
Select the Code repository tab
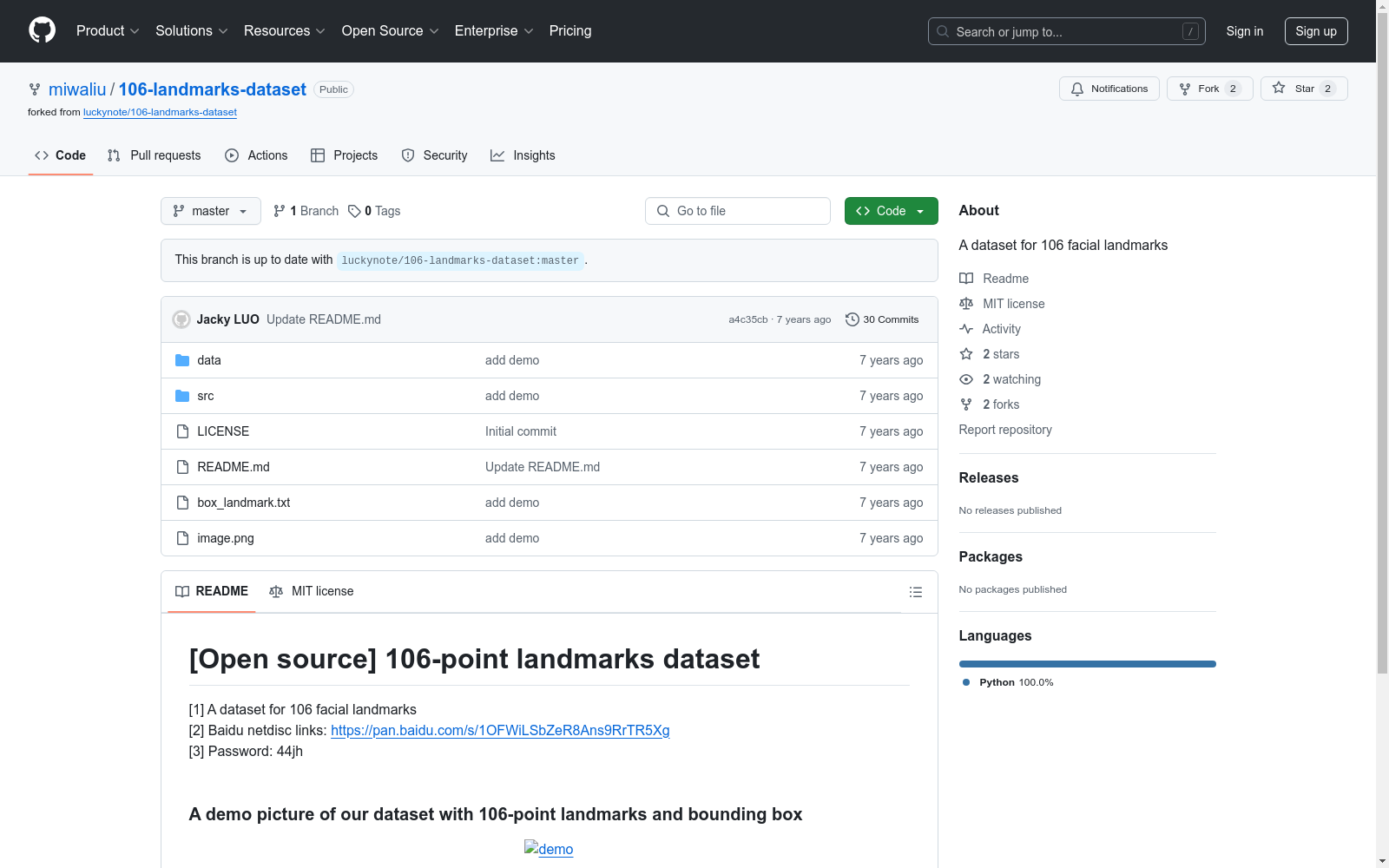pyautogui.click(x=60, y=155)
